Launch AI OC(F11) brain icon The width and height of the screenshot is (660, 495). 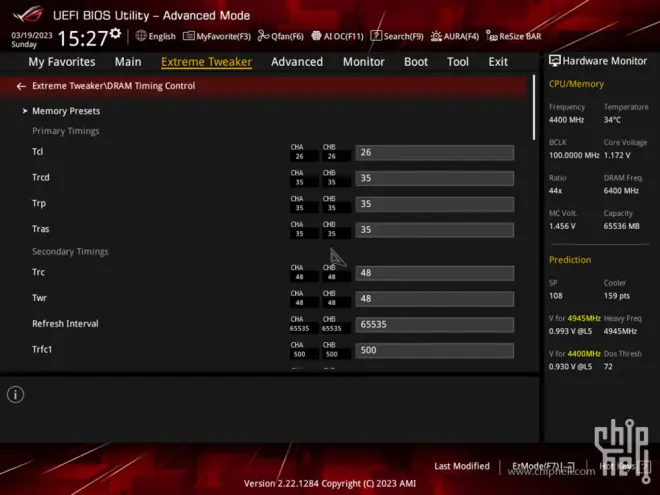coord(316,36)
